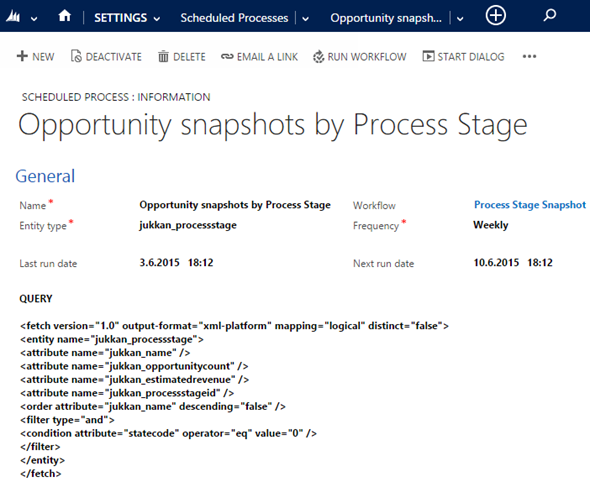Click the Dynamics CRM logo icon
Image resolution: width=590 pixels, height=482 pixels.
tap(13, 17)
